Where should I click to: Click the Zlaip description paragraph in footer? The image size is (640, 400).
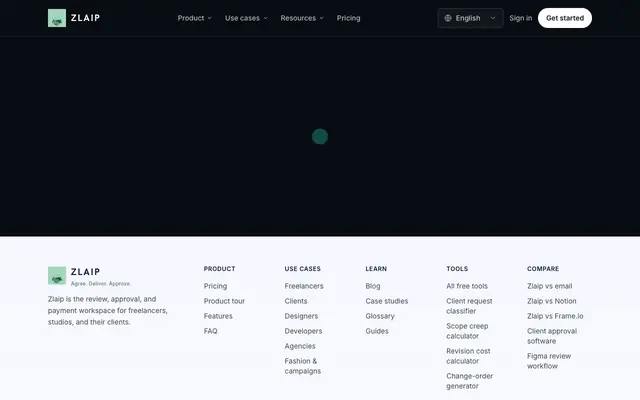click(108, 311)
